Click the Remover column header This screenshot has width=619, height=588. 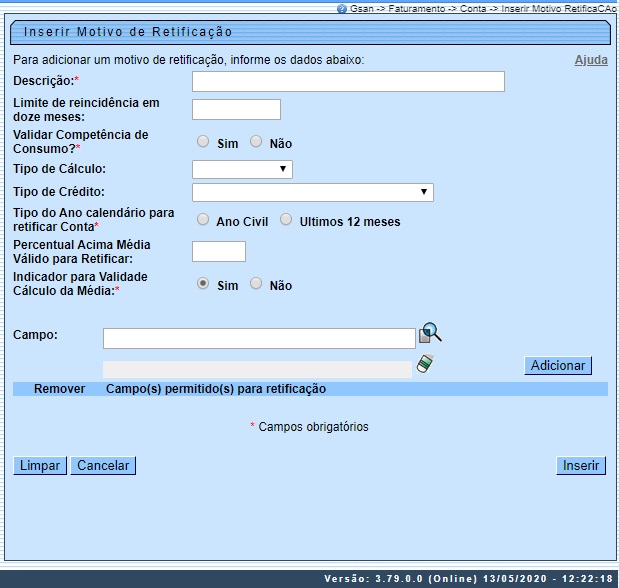[x=59, y=389]
